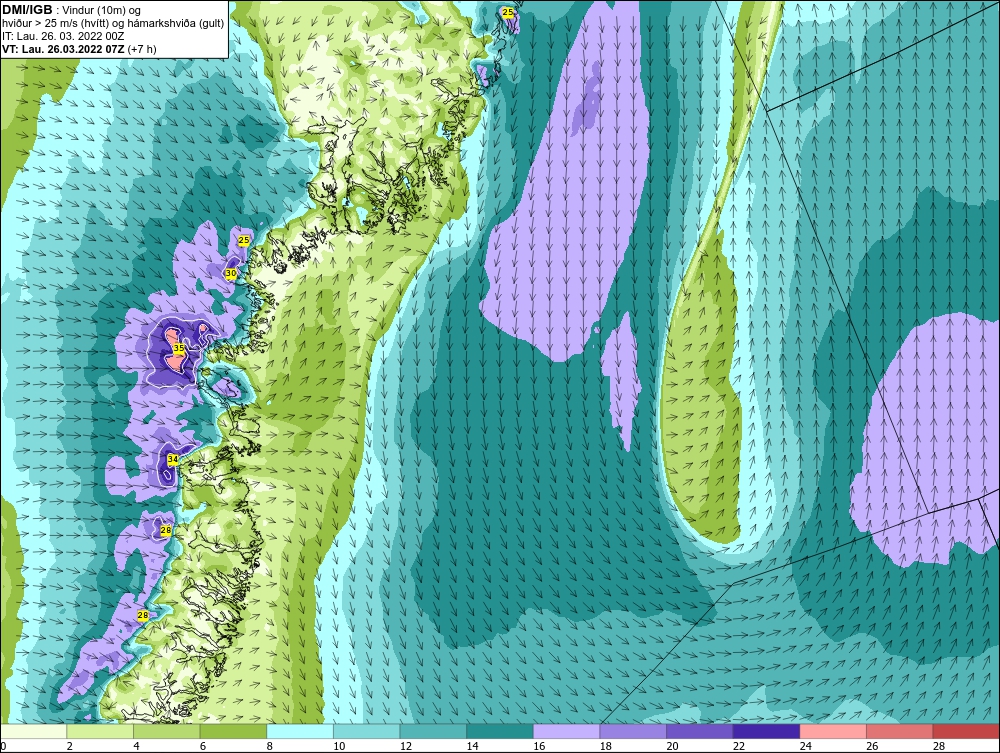
Task: Click the 'DMI/IGB : Vindur (10m) og' title line
Action: [x=71, y=10]
